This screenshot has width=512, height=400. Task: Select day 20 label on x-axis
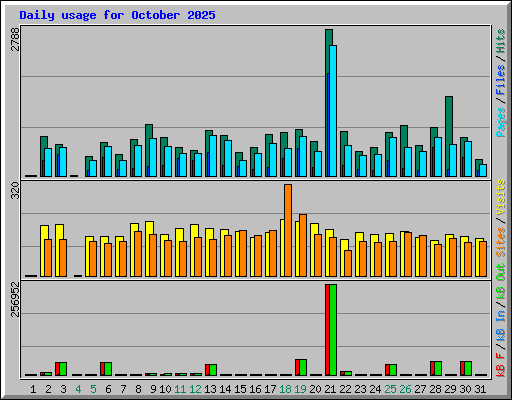coord(315,389)
